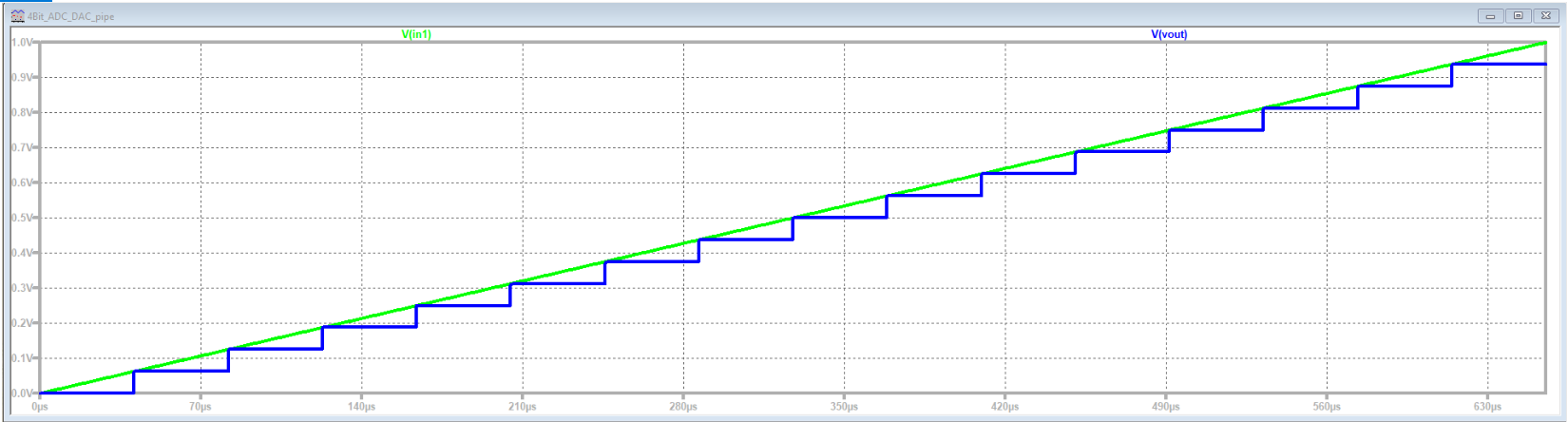Viewport: 1568px width, 422px height.
Task: Click the LTspice icon in the title bar
Action: point(16,16)
